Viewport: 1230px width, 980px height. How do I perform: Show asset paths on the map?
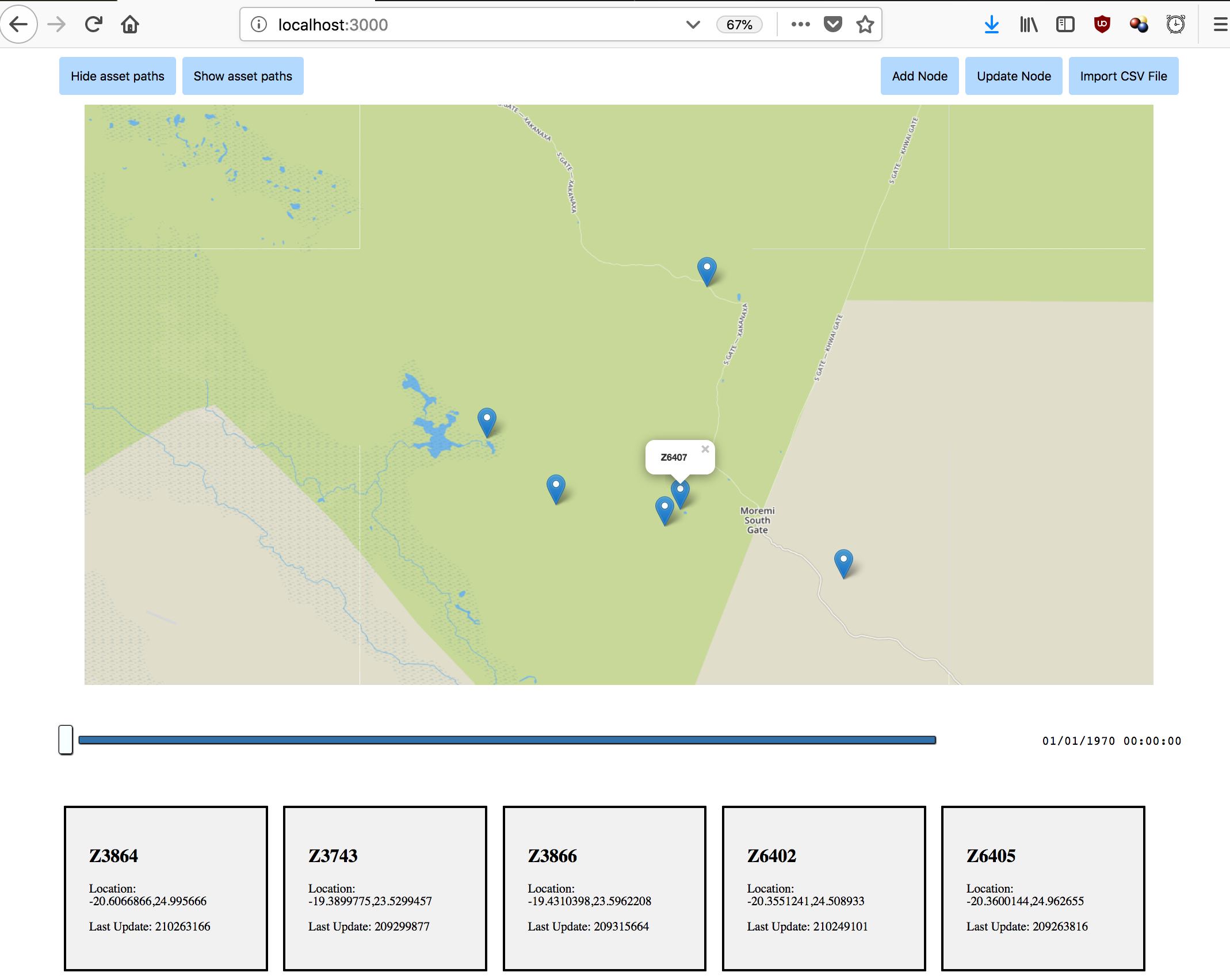(x=243, y=76)
